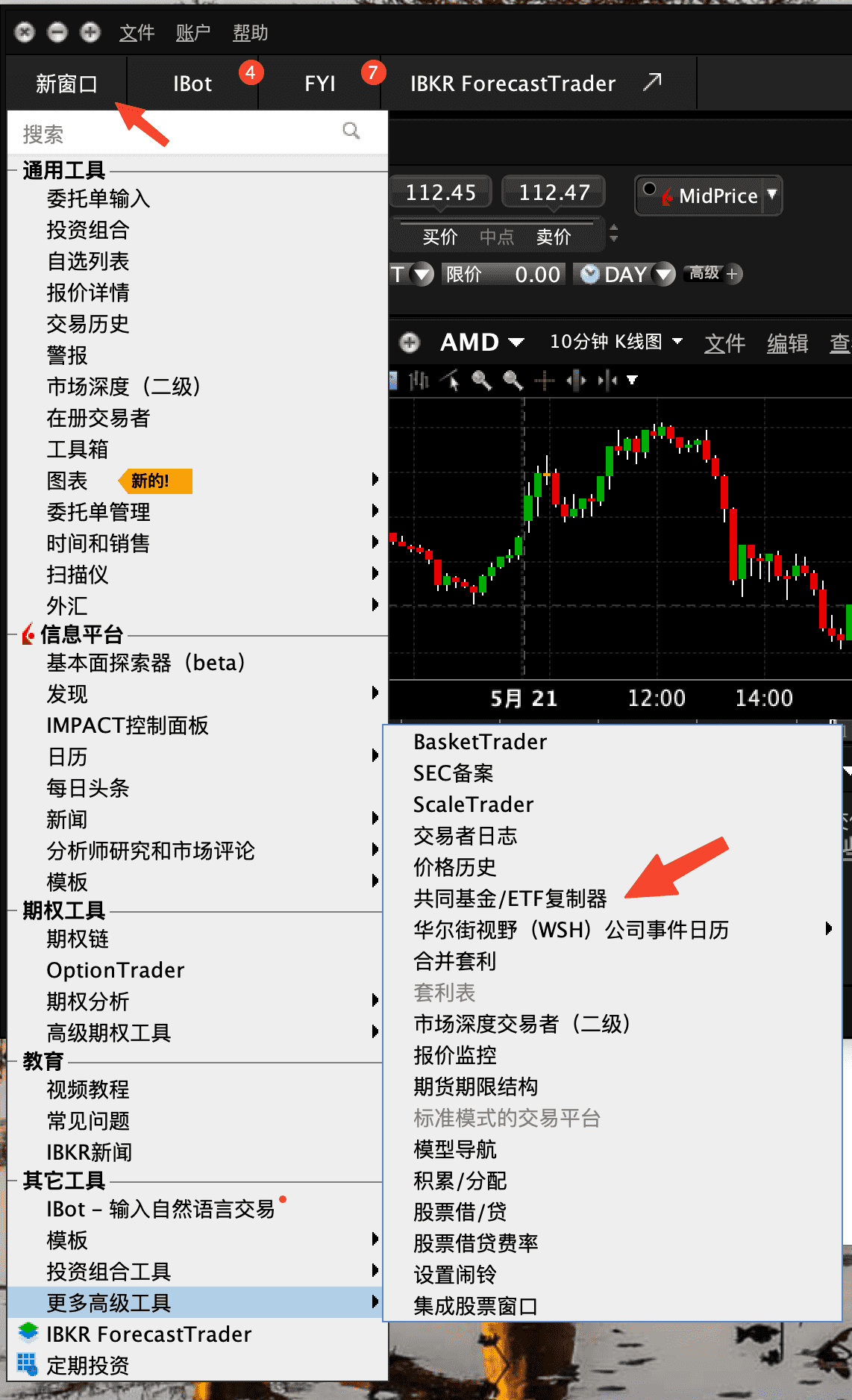
Task: Select 卖价 on the price selector
Action: click(554, 237)
